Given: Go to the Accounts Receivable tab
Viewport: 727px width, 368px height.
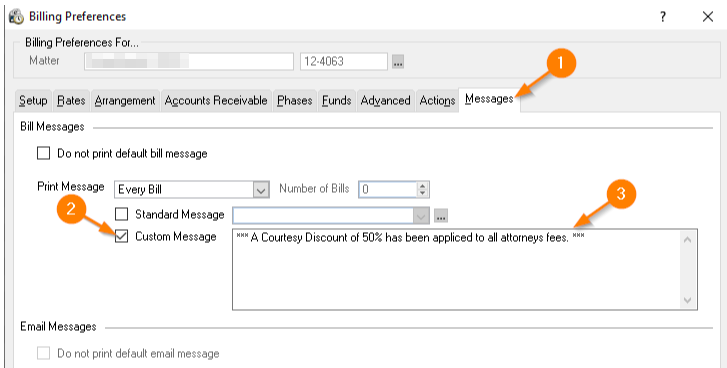Looking at the screenshot, I should click(216, 101).
